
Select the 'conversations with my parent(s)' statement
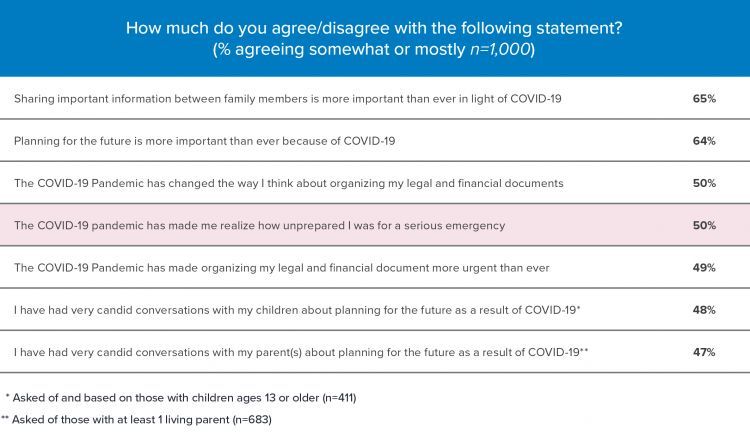301,352
